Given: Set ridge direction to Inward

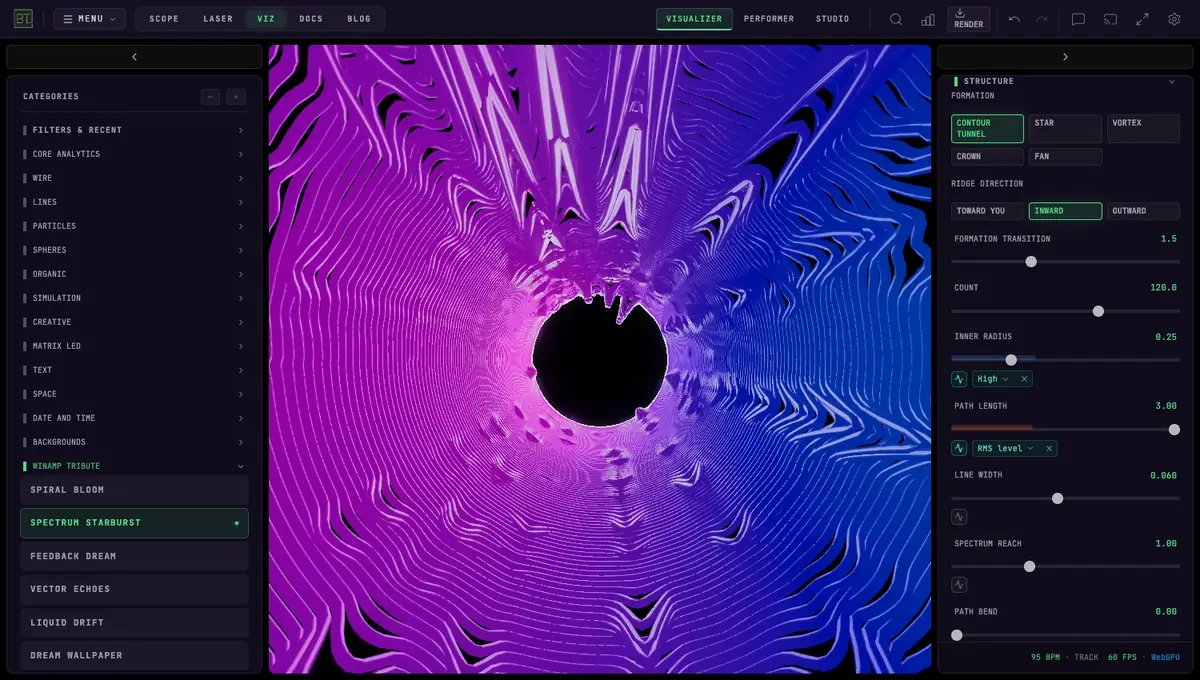Looking at the screenshot, I should point(1065,211).
